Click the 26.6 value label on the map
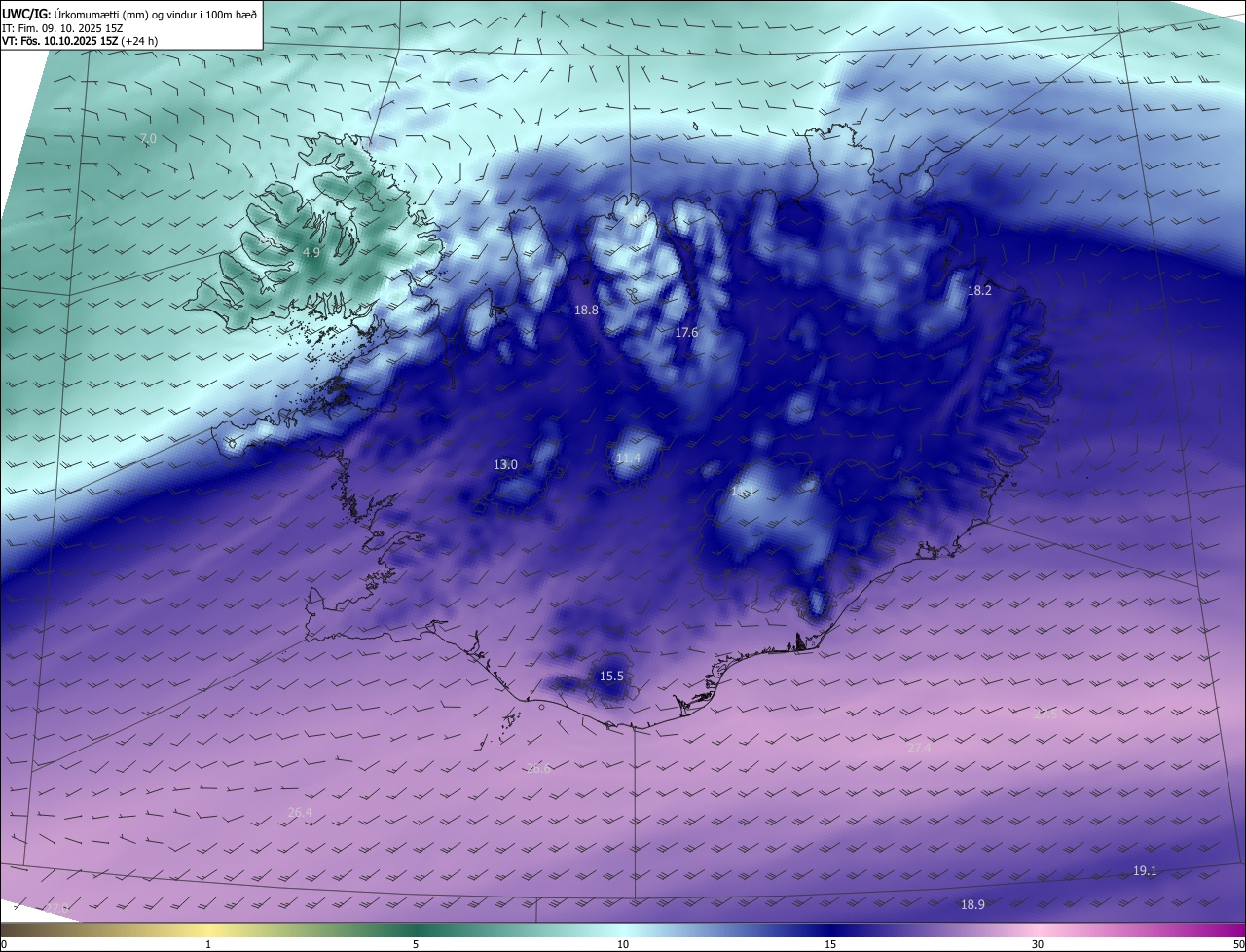The height and width of the screenshot is (952, 1246). (x=538, y=769)
